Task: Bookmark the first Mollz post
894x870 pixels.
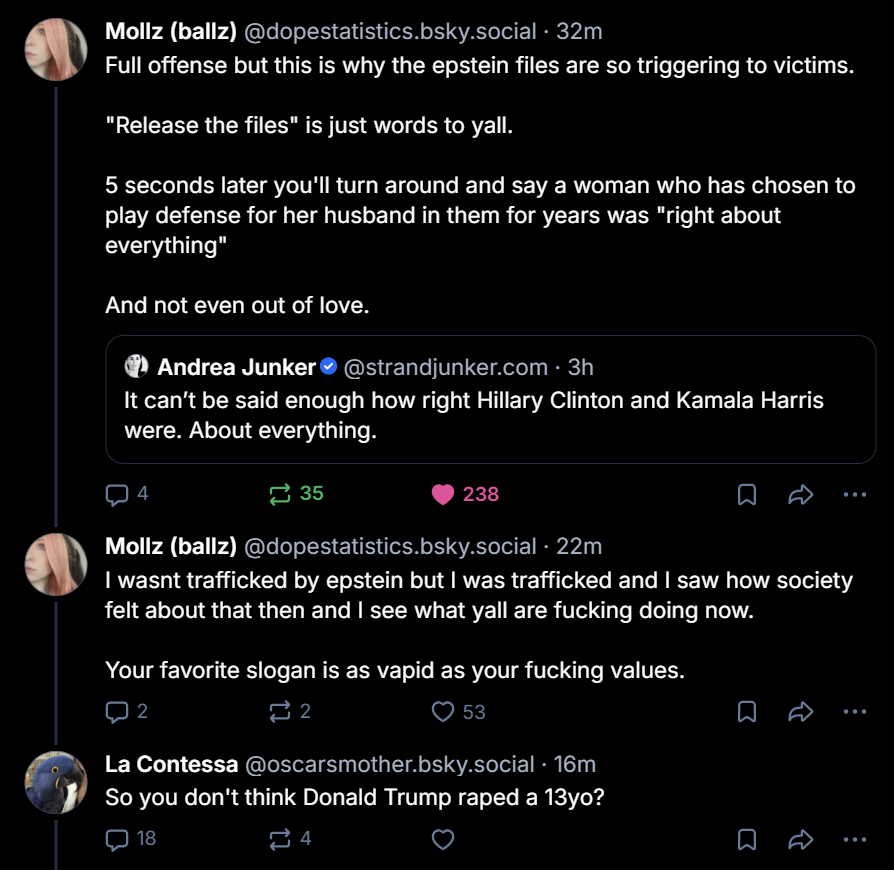Action: [x=746, y=494]
